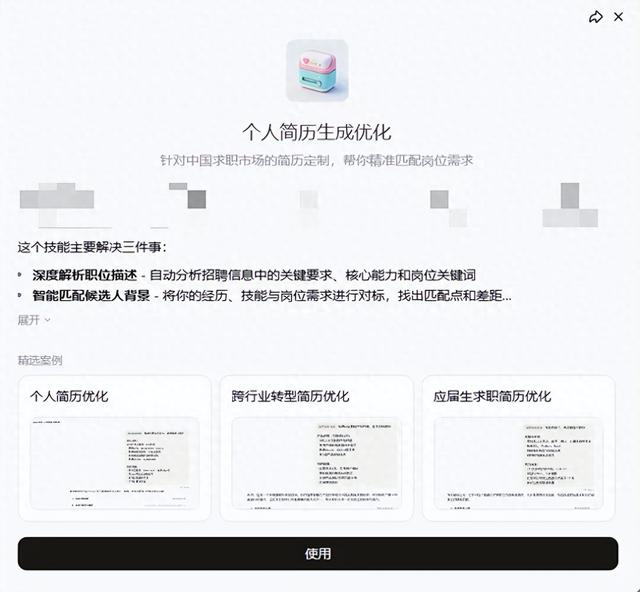This screenshot has height=592, width=640.
Task: Click the black 使用 button
Action: point(318,554)
